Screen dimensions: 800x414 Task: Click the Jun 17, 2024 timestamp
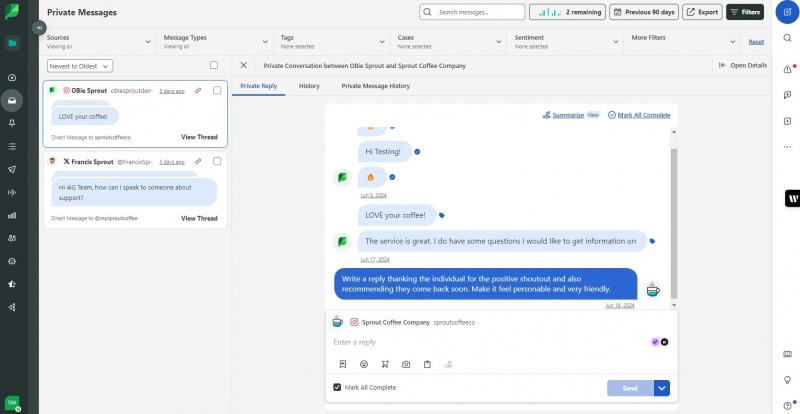coord(375,259)
